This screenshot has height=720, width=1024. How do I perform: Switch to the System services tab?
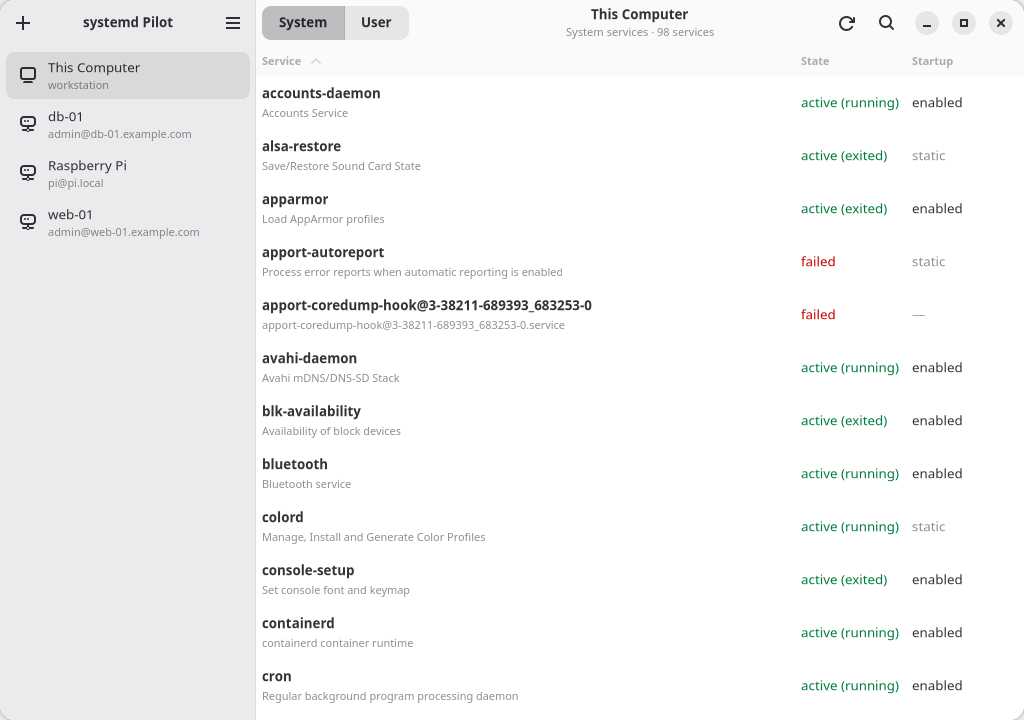click(303, 23)
